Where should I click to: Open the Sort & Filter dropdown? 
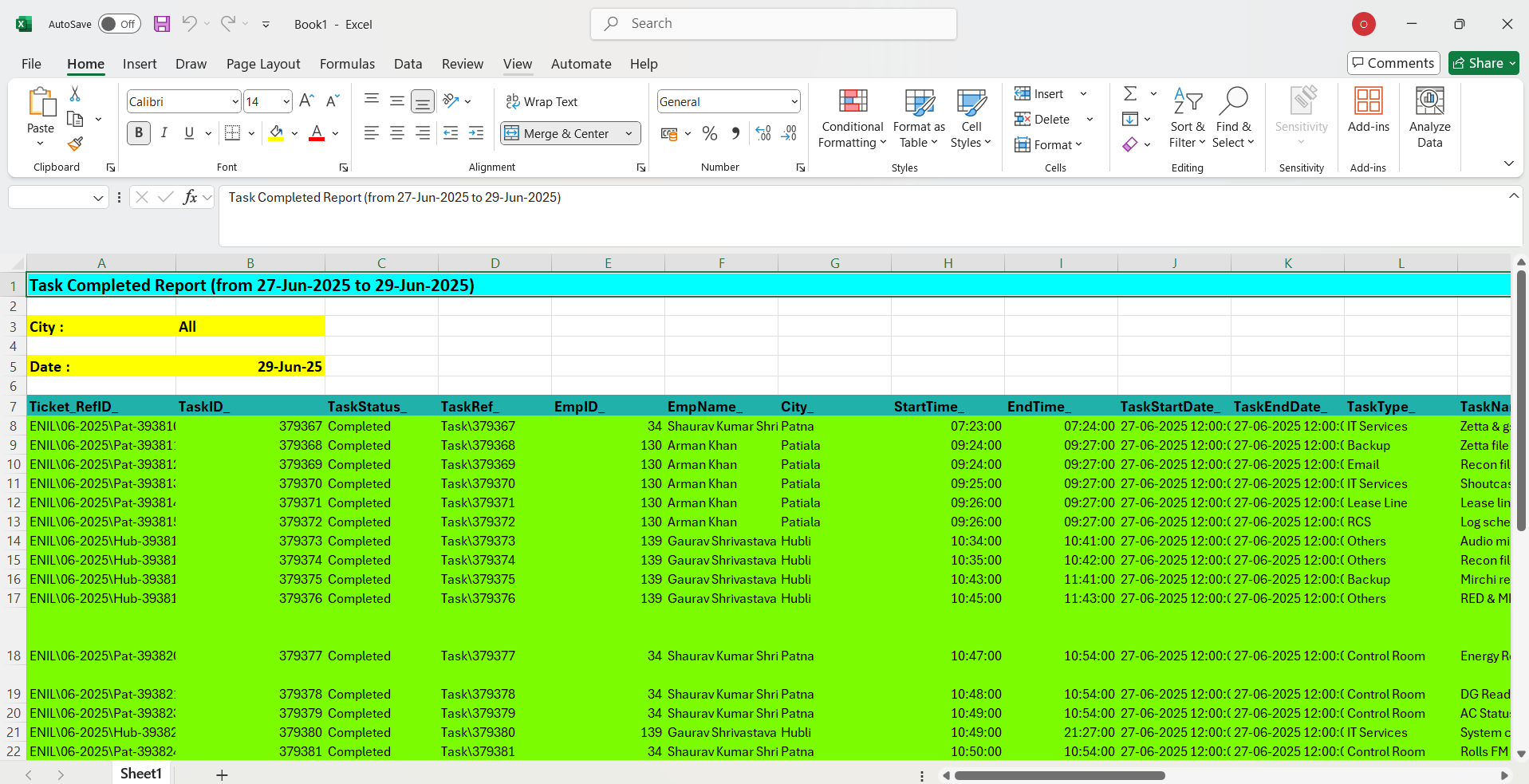coord(1188,118)
